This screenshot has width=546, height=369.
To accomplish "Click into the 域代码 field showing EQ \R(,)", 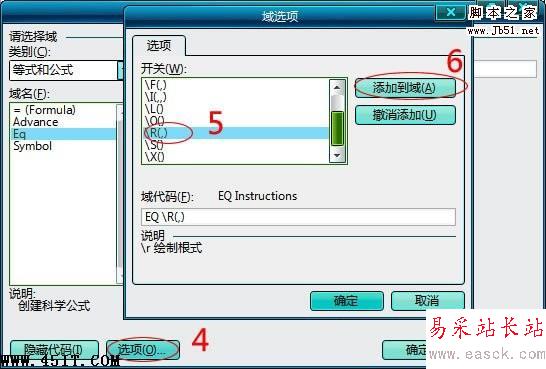I will click(x=298, y=217).
